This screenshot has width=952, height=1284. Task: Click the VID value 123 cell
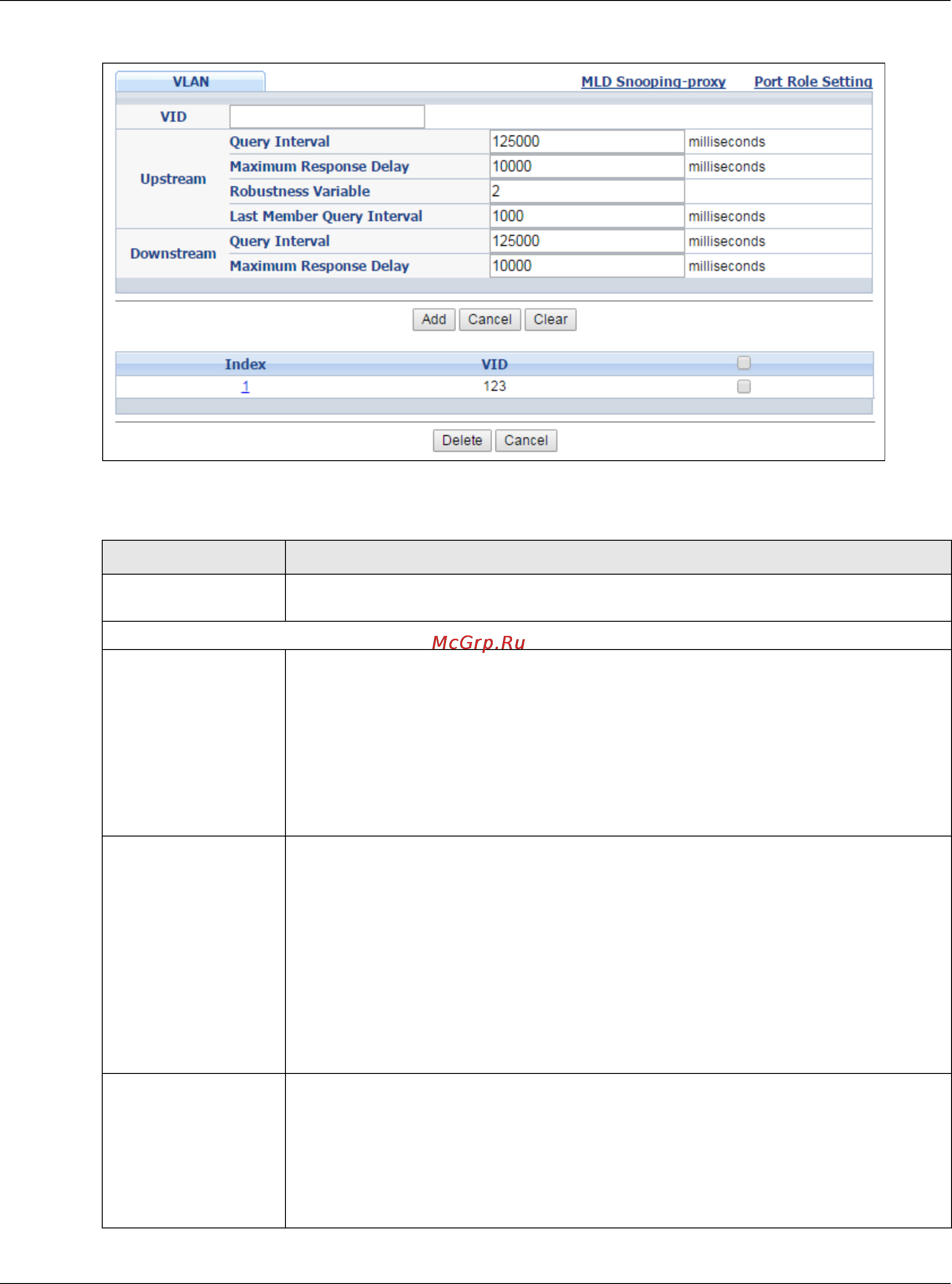point(495,386)
